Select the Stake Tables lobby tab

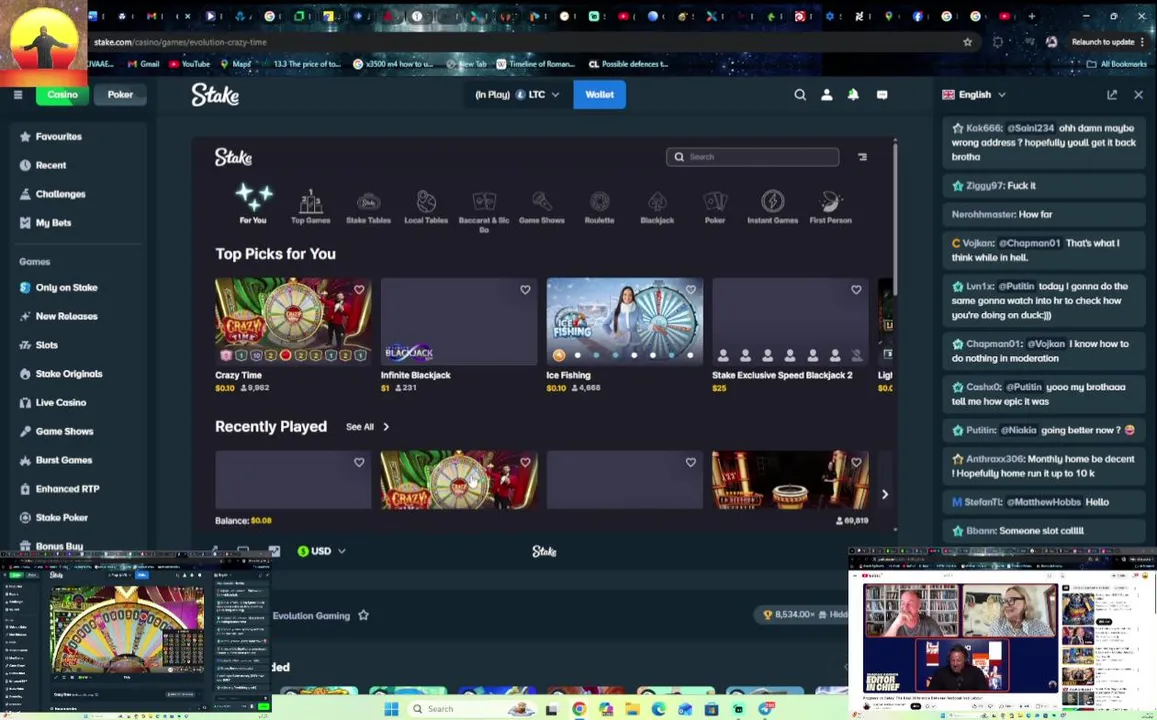pyautogui.click(x=368, y=207)
